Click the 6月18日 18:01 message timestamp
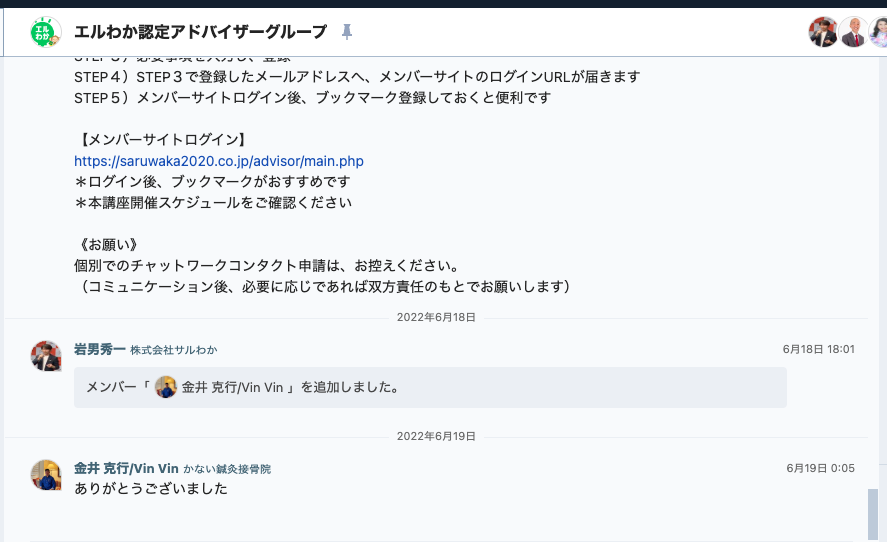The width and height of the screenshot is (887, 542). click(x=819, y=349)
